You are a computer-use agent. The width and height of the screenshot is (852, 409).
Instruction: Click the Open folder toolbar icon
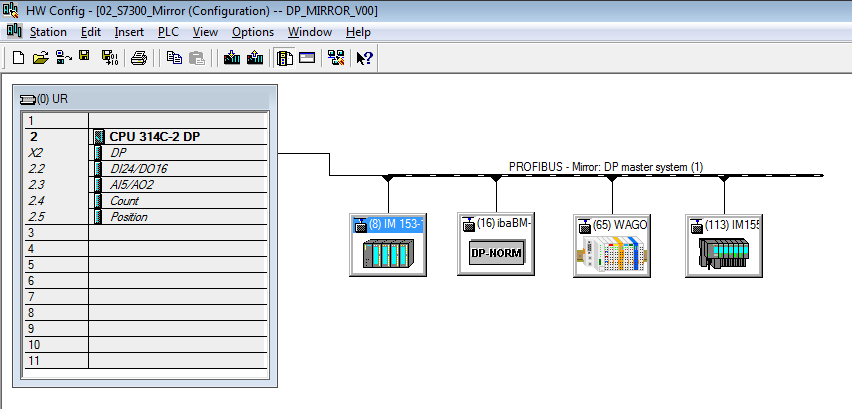40,58
